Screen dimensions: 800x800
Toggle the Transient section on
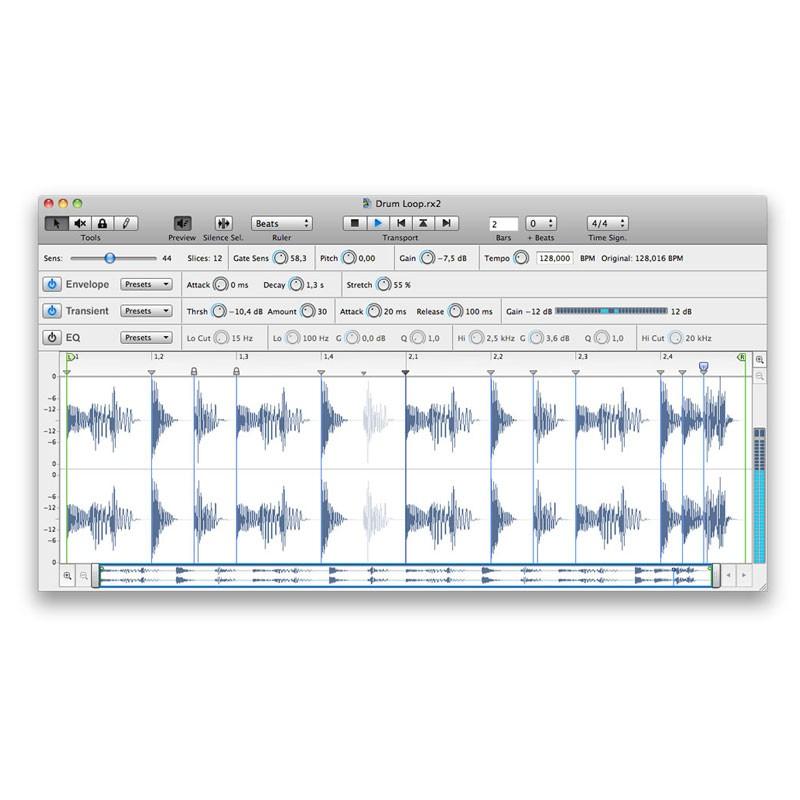[50, 311]
